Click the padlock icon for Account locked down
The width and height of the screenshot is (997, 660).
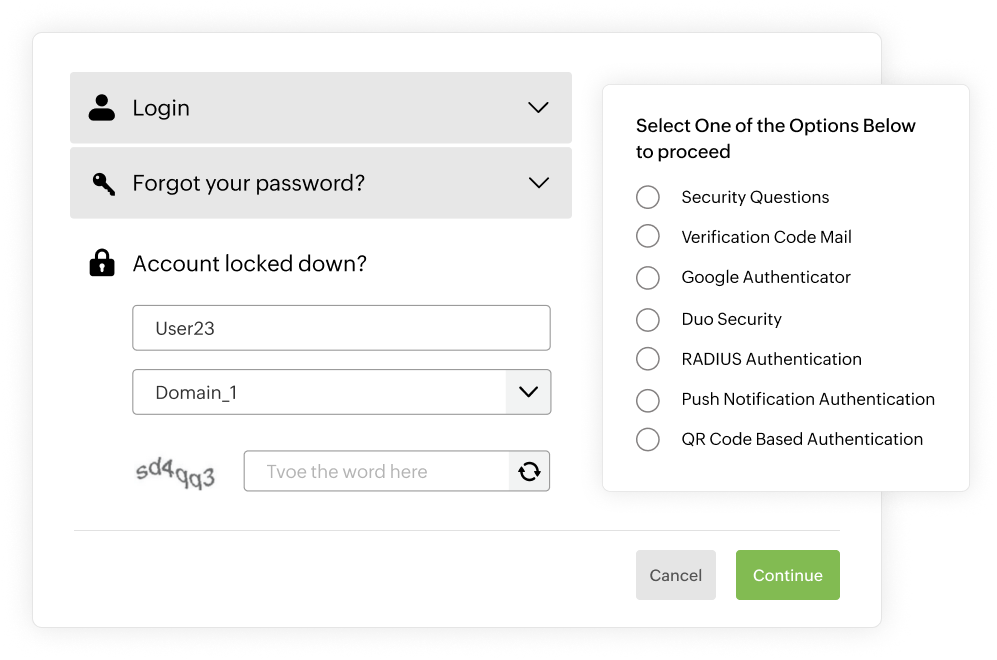pos(102,263)
